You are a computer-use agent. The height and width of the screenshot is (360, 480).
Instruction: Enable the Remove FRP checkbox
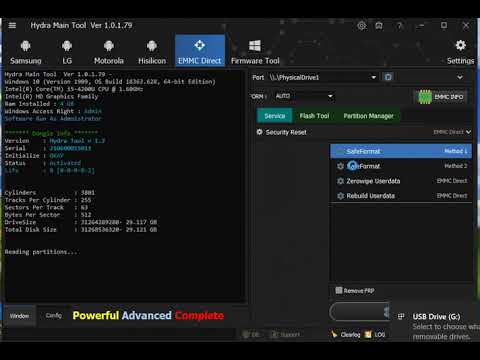339,291
